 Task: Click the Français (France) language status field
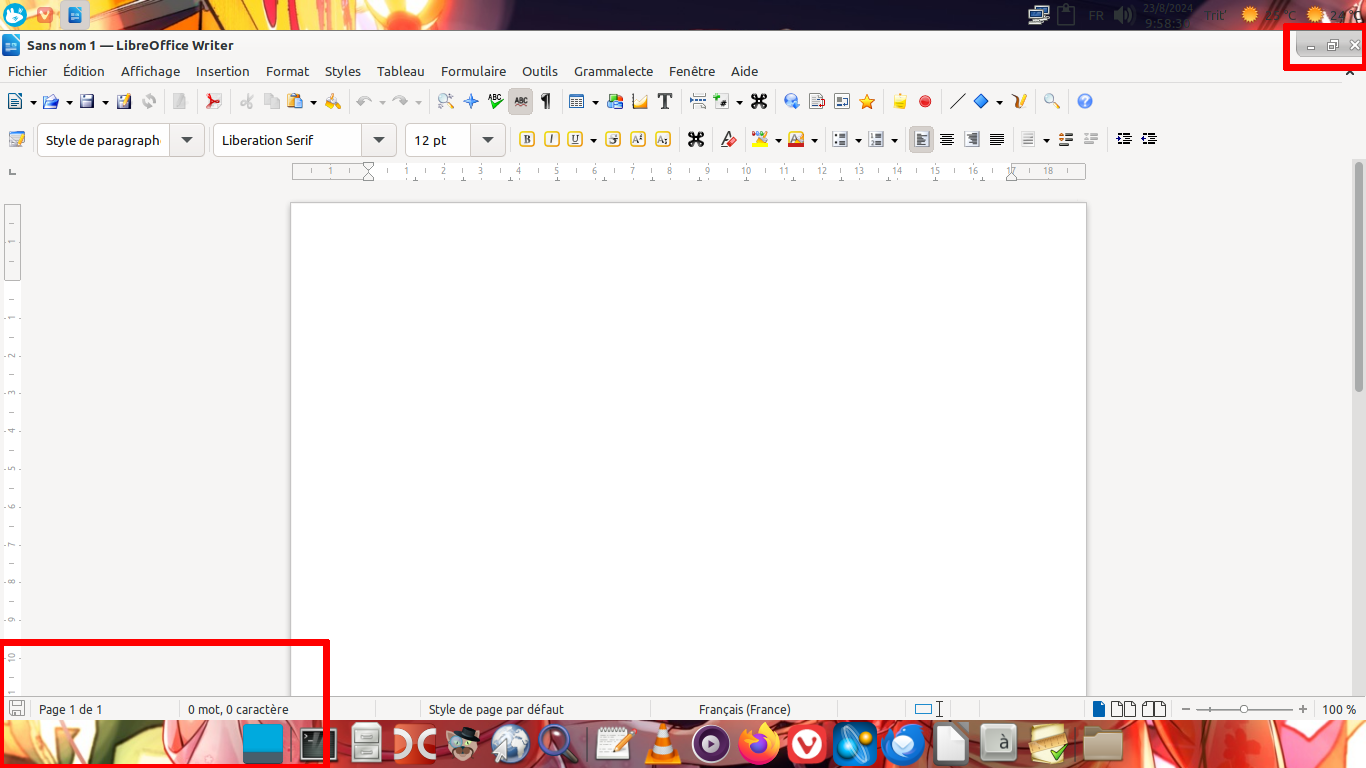click(744, 709)
